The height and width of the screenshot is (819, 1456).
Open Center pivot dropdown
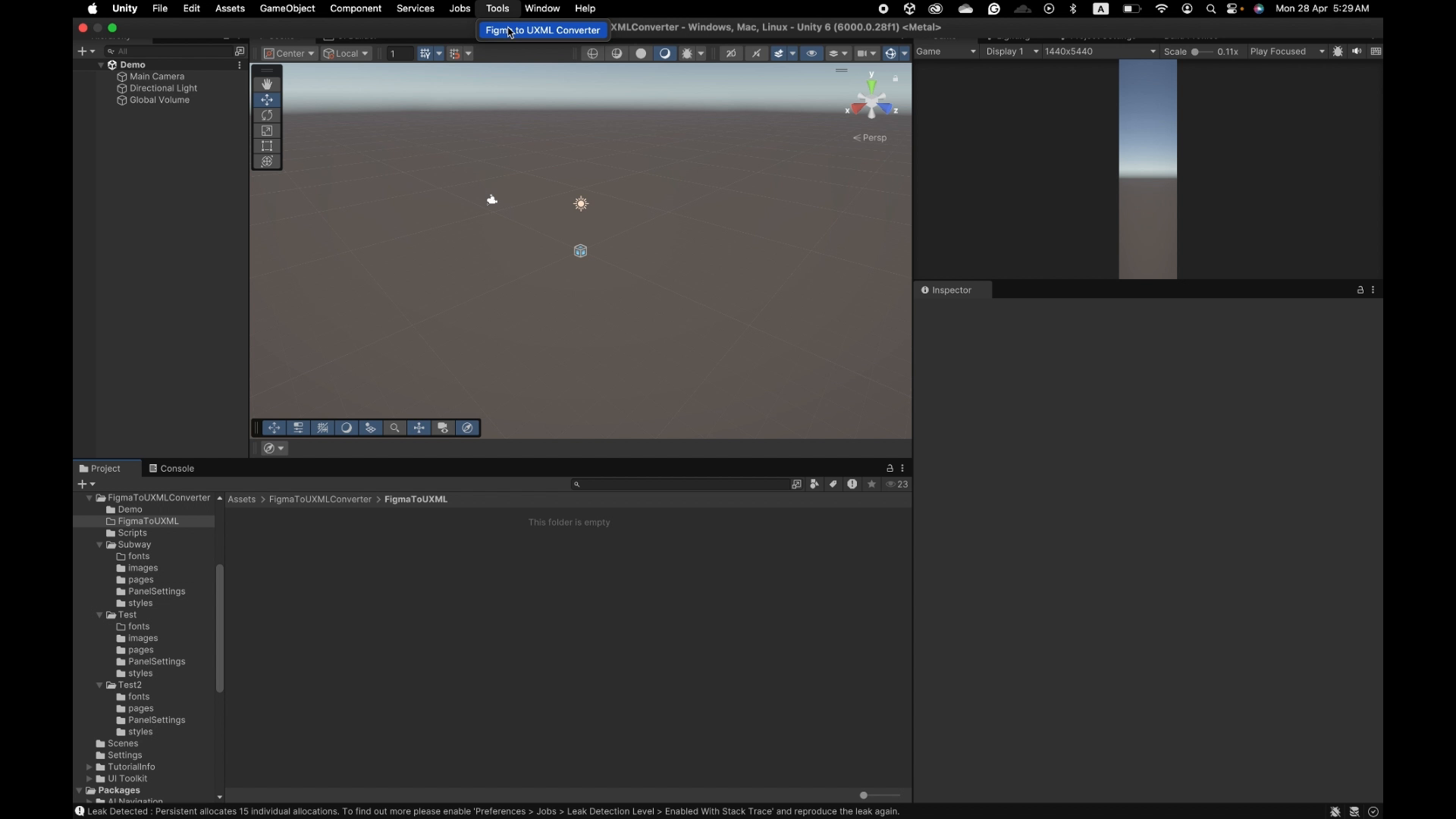(289, 54)
